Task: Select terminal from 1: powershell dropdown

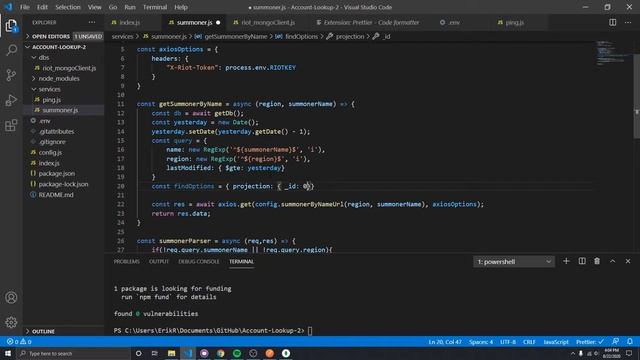Action: point(514,262)
